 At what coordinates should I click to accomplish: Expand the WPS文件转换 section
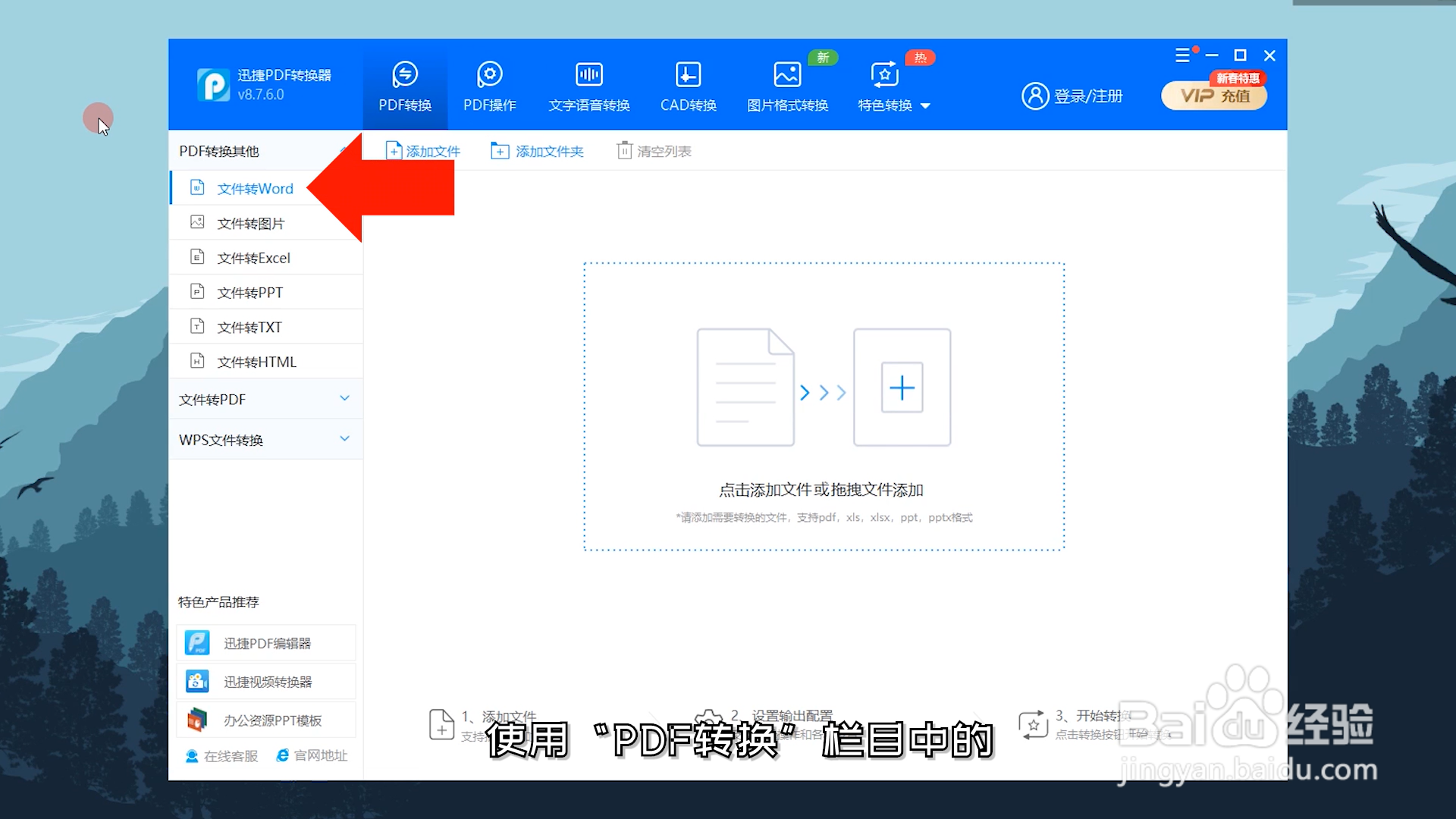click(265, 440)
